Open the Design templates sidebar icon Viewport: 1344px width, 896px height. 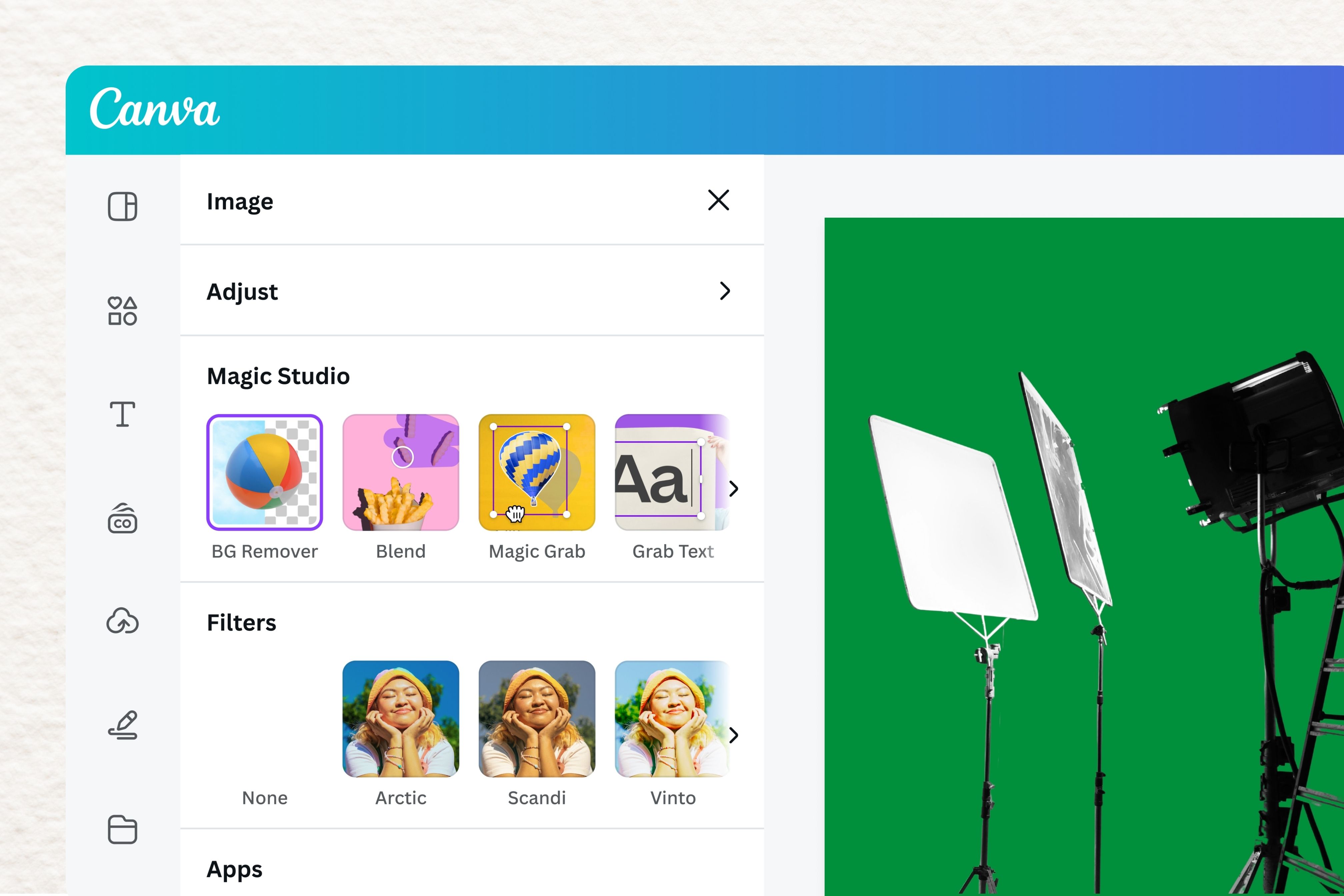(122, 206)
